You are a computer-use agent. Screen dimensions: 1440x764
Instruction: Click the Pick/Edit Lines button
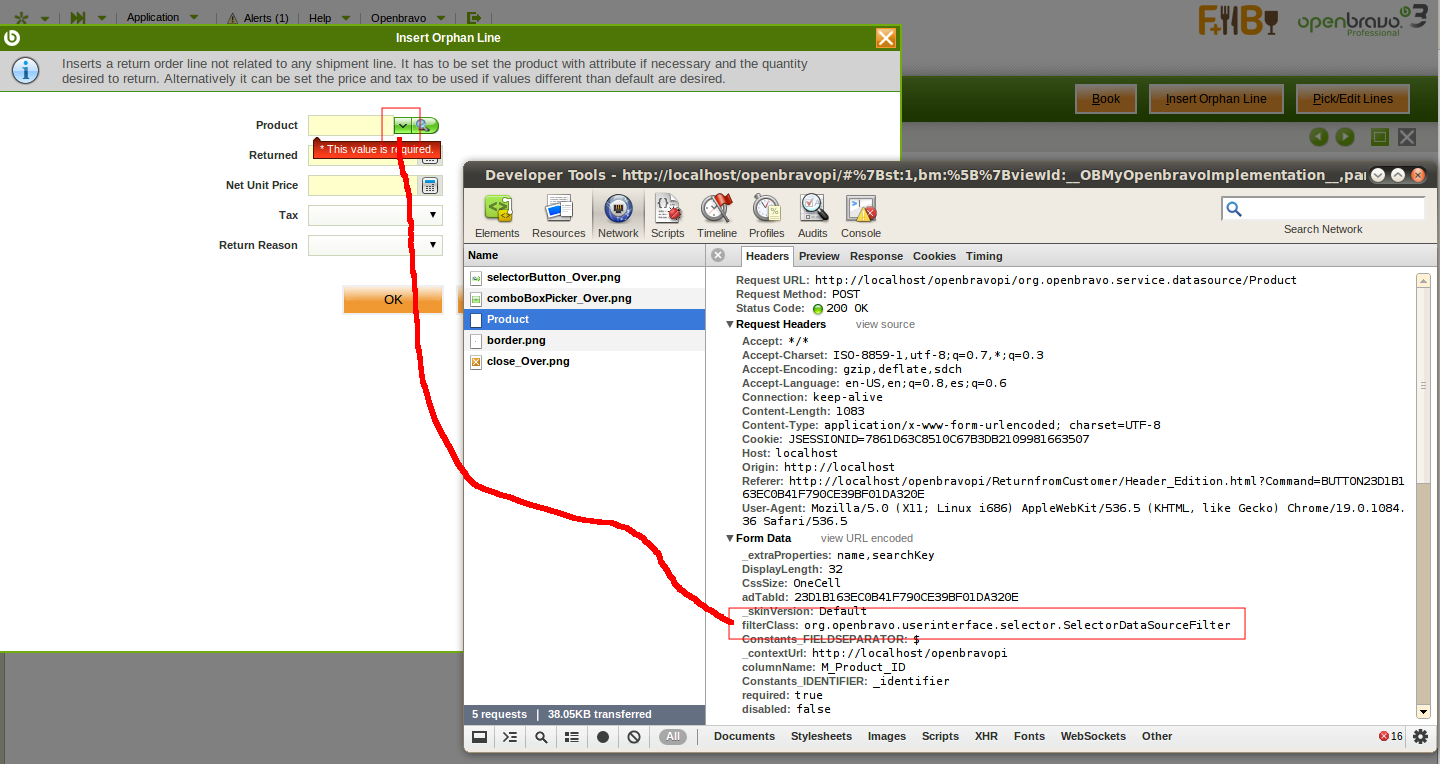1353,99
